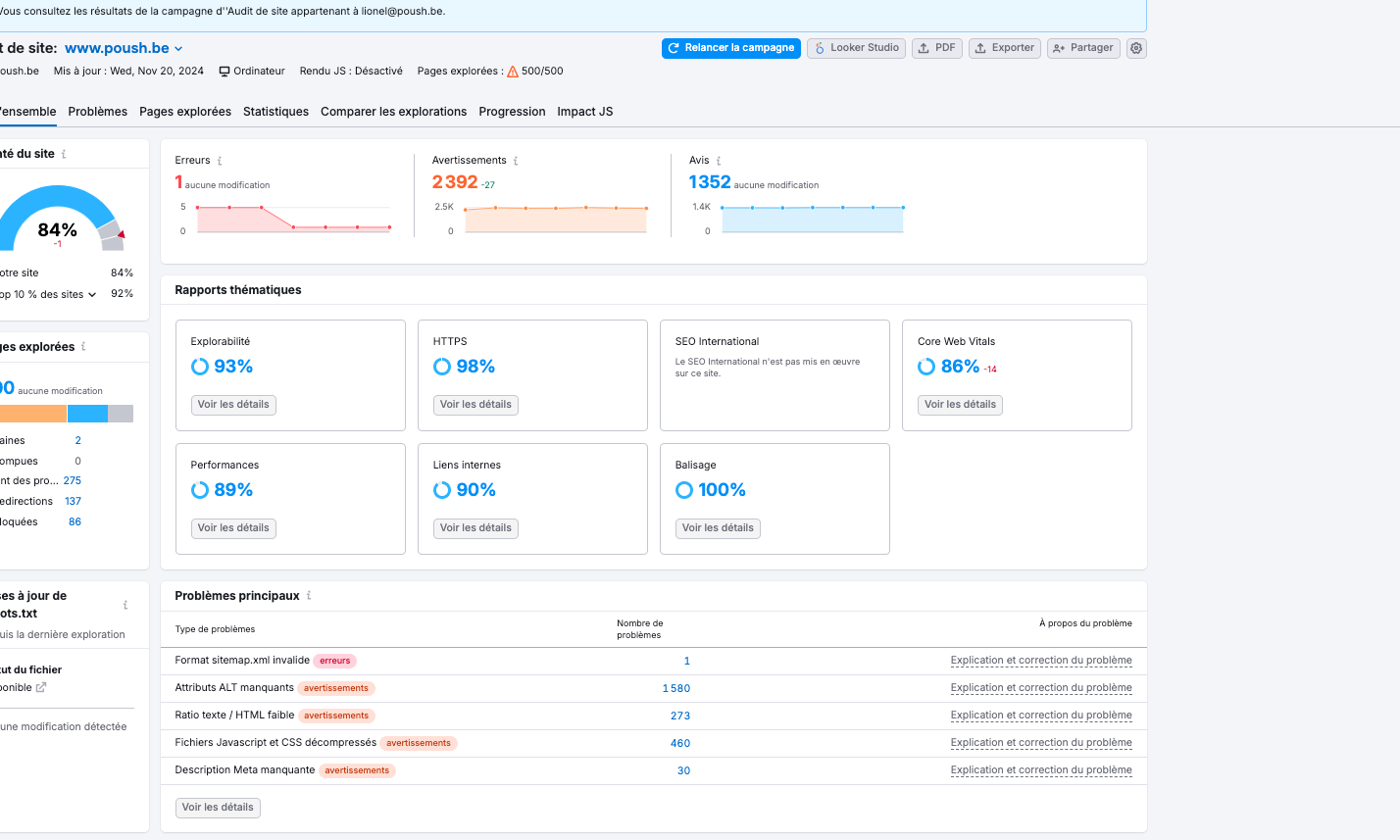Viewport: 1400px width, 840px height.
Task: Open the settings gear icon
Action: [1136, 48]
